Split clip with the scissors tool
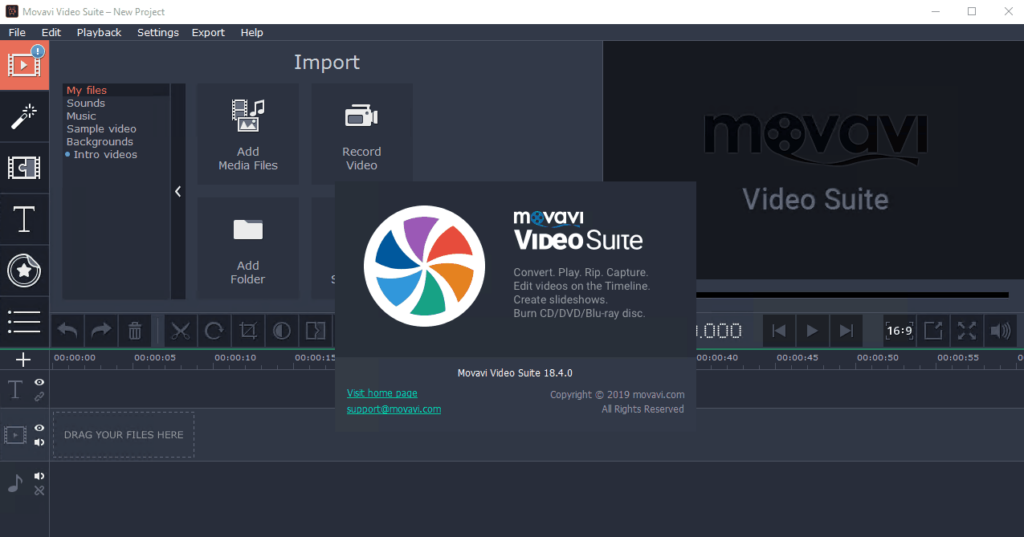This screenshot has width=1024, height=537. click(x=180, y=331)
